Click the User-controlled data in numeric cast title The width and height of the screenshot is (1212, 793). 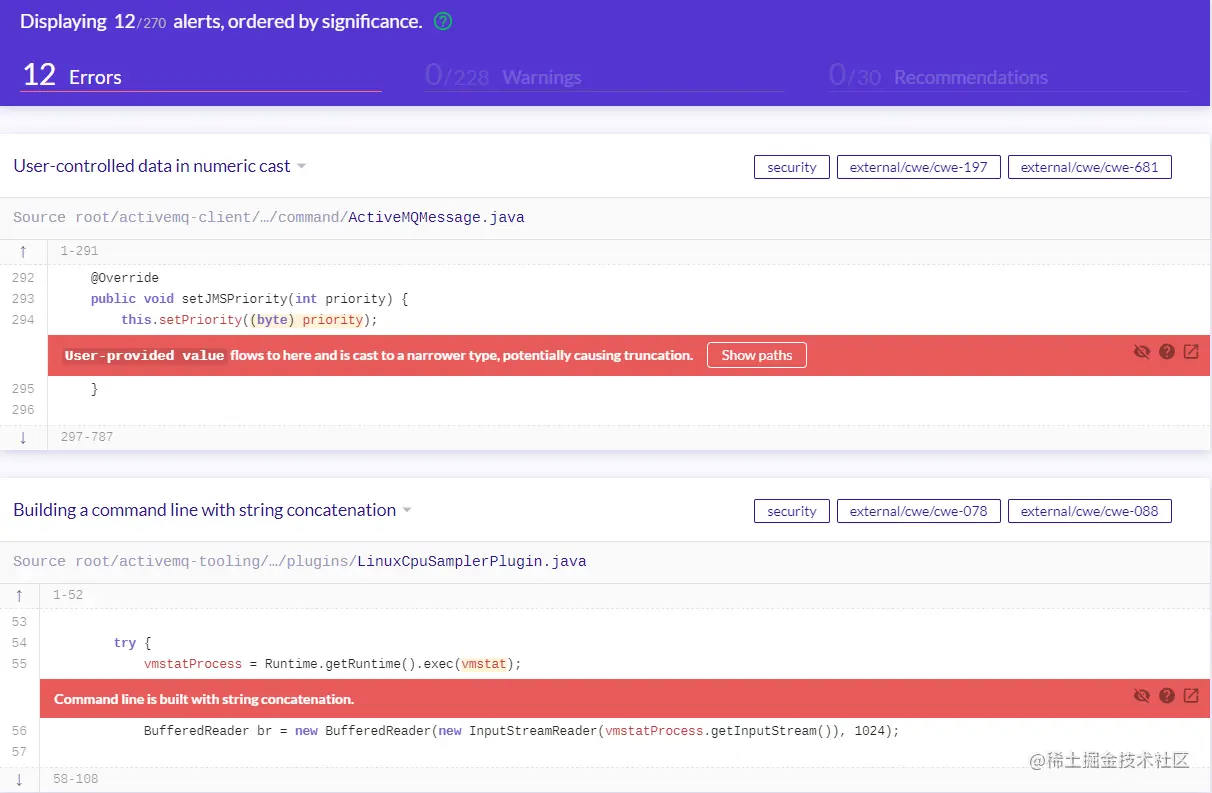[152, 166]
